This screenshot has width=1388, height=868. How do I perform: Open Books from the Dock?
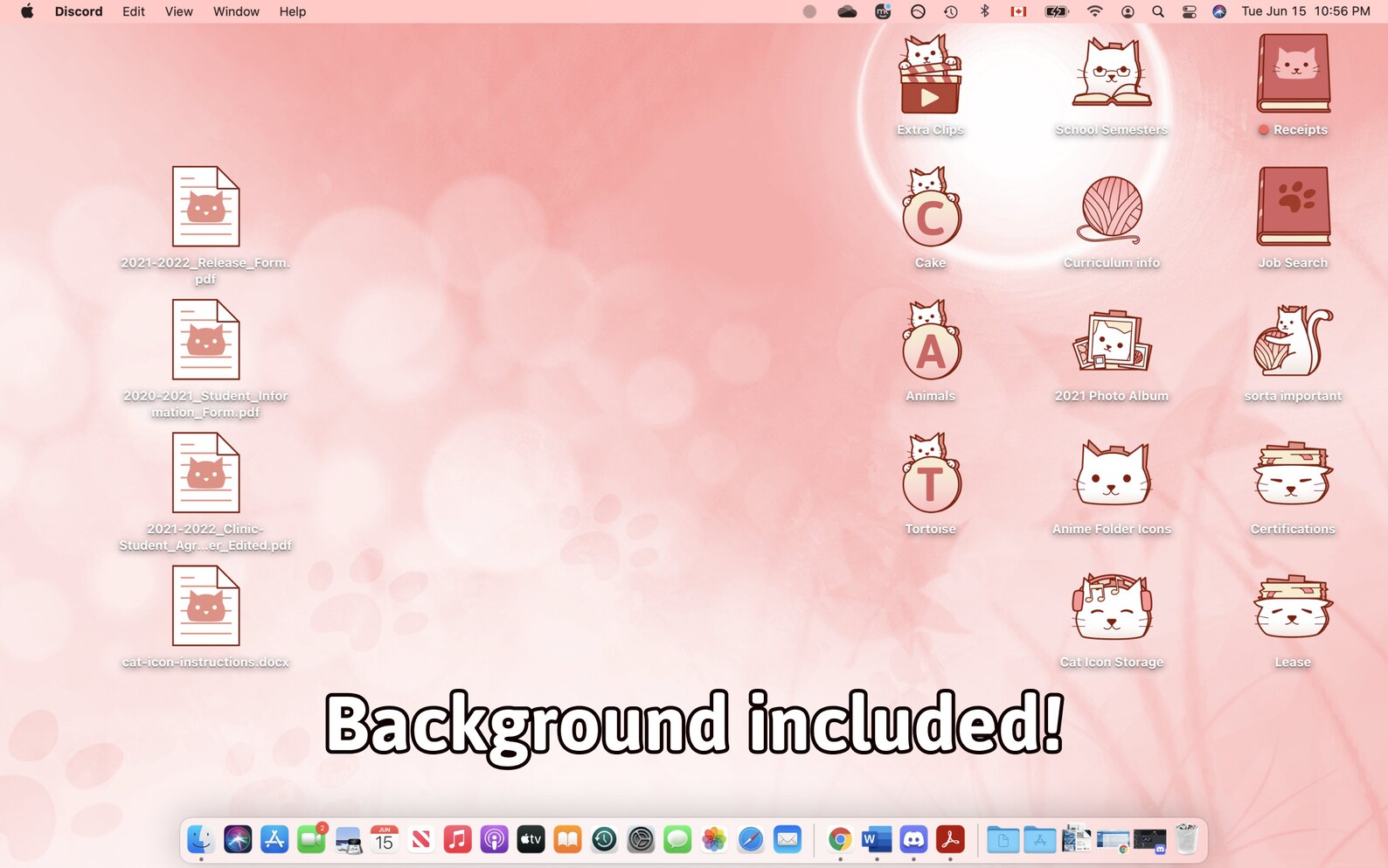tap(568, 839)
